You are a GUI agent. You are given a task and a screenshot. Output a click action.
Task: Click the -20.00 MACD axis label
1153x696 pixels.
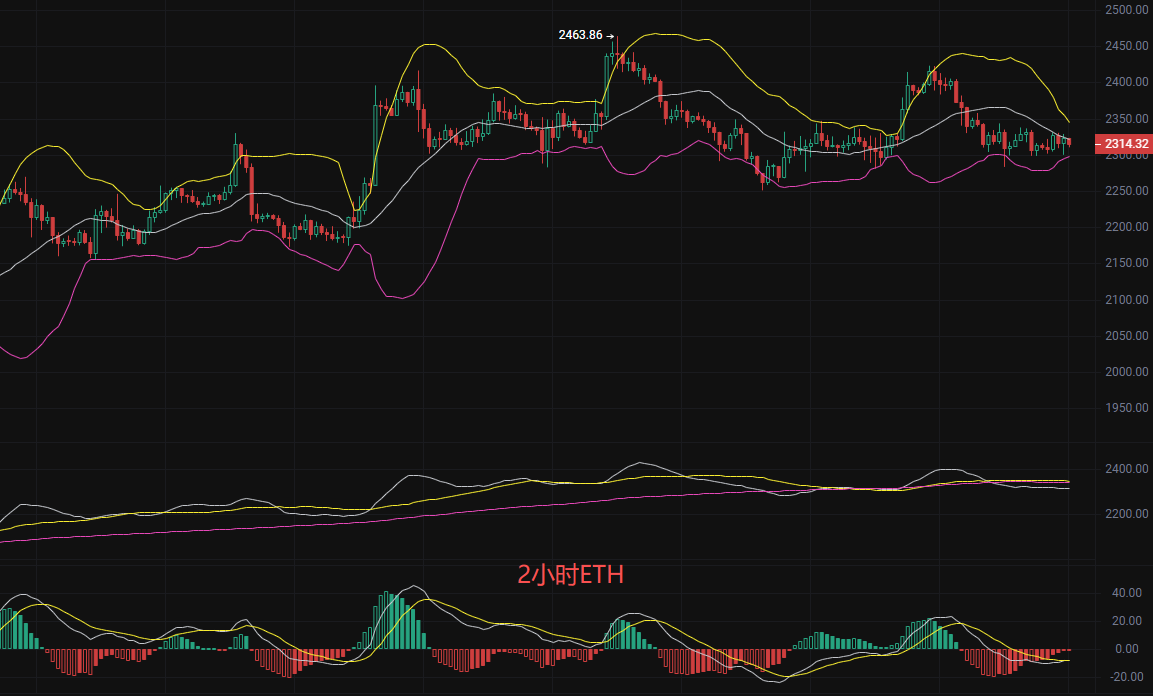(x=1124, y=677)
